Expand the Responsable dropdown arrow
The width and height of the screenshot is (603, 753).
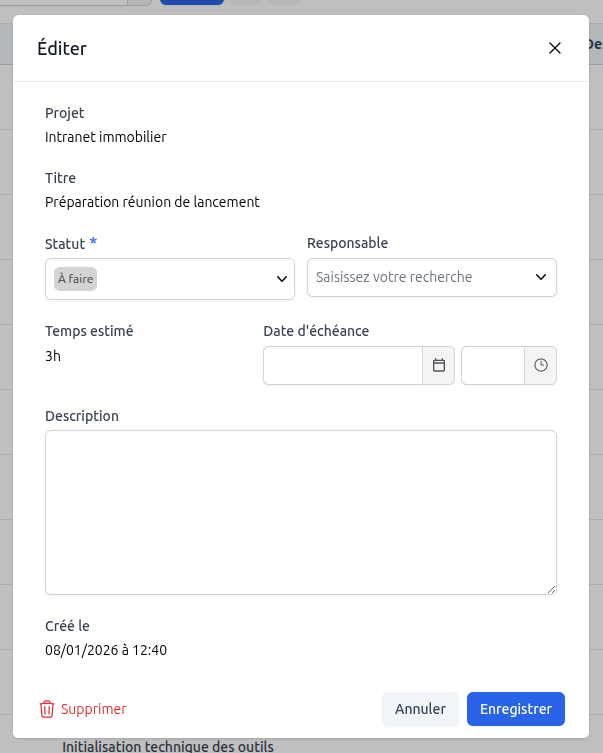click(x=541, y=277)
